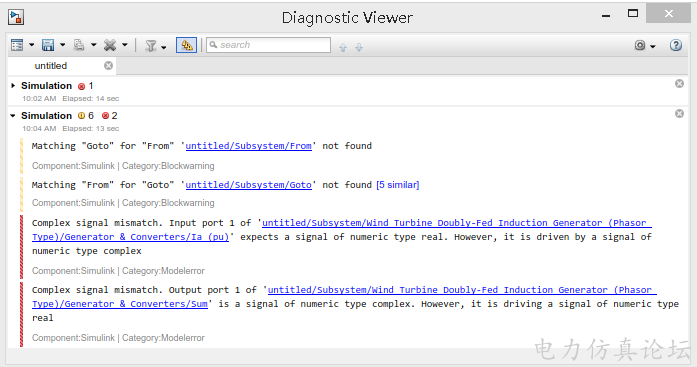Click the search input field

pyautogui.click(x=268, y=45)
